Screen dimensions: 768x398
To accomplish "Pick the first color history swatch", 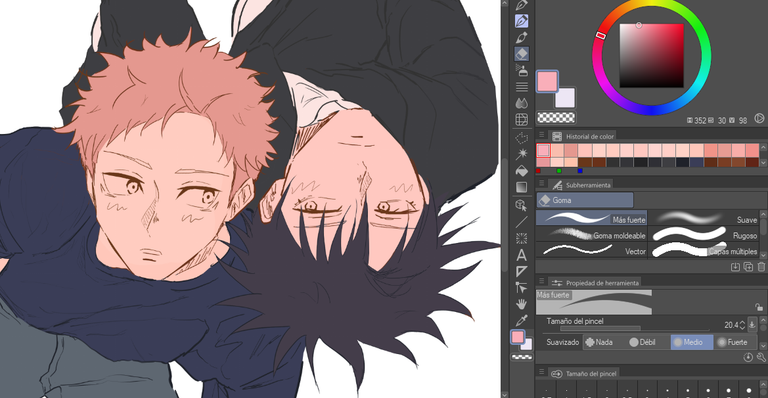I will click(543, 150).
